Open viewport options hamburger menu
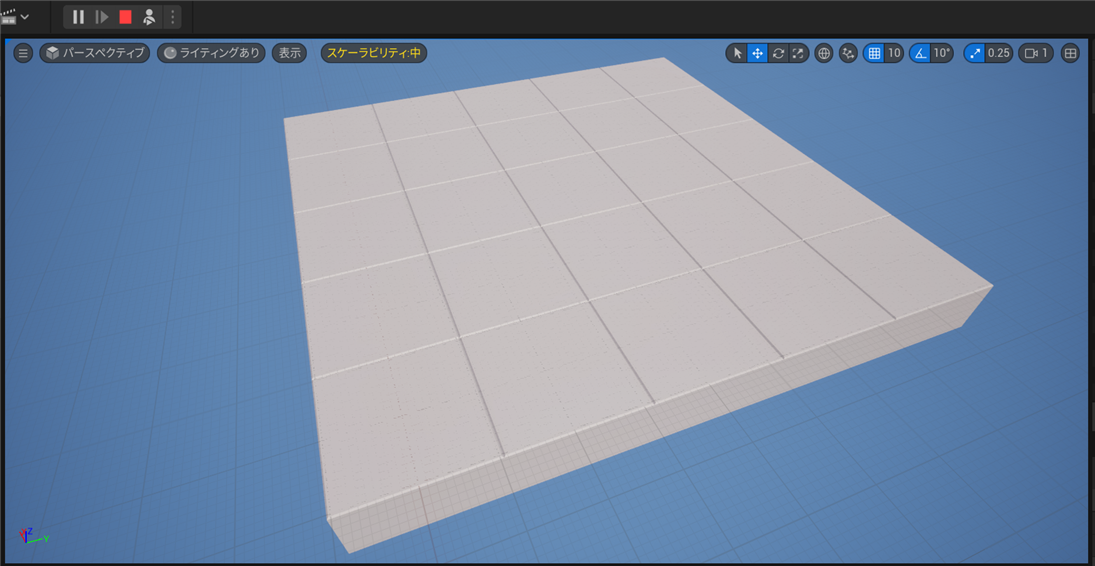1095x566 pixels. tap(23, 53)
